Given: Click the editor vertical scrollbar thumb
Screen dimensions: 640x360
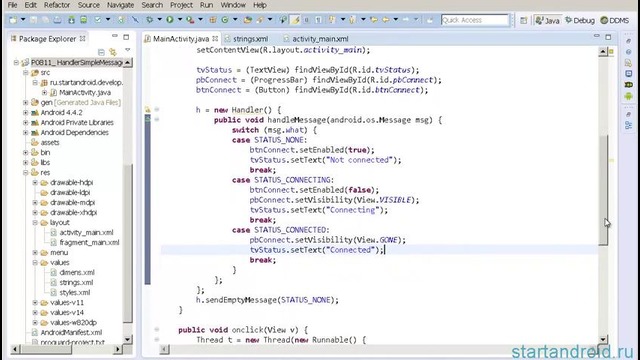Looking at the screenshot, I should click(x=603, y=190).
